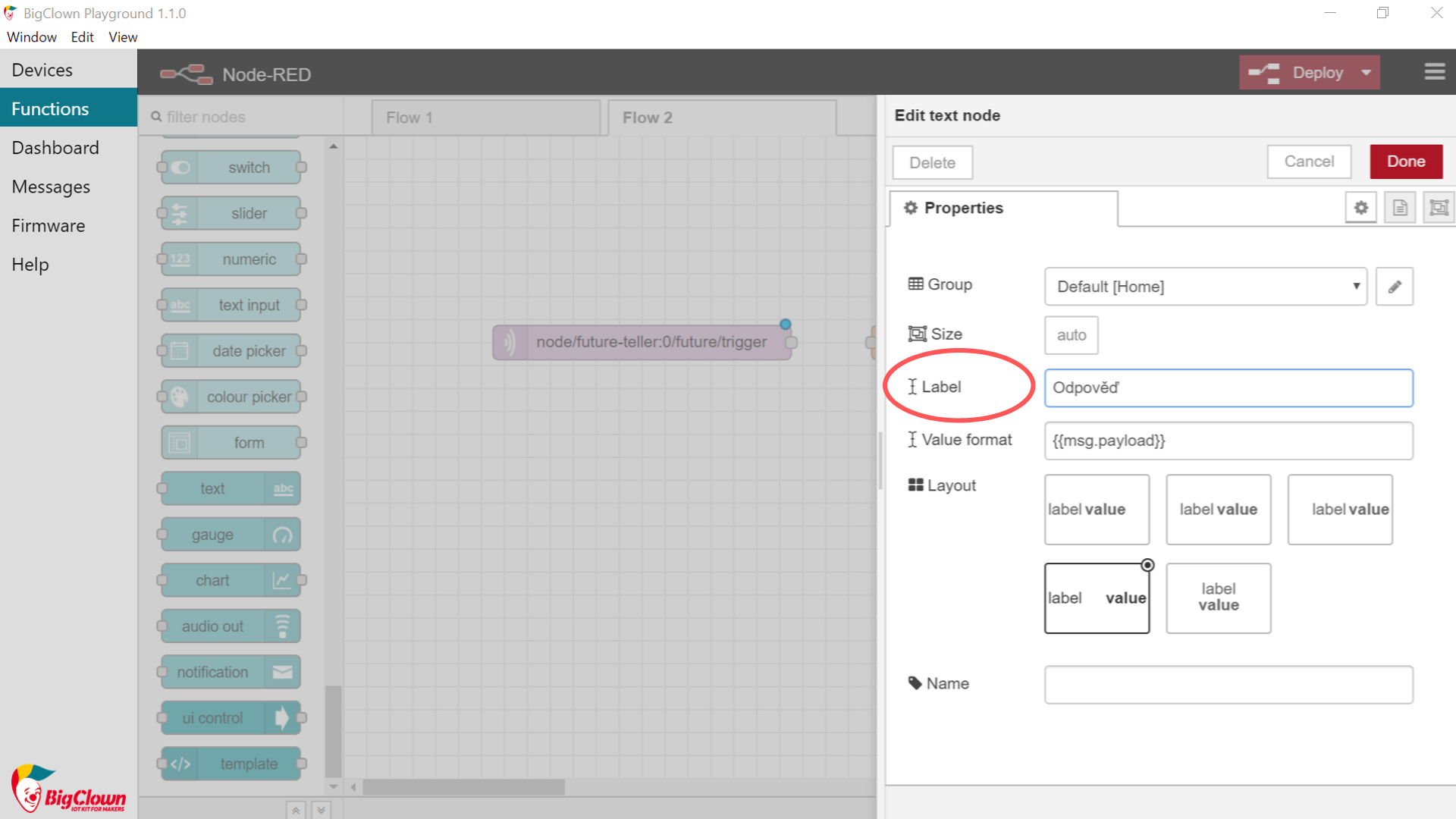Open the Help section
Screen dimensions: 1456x819
(68, 265)
